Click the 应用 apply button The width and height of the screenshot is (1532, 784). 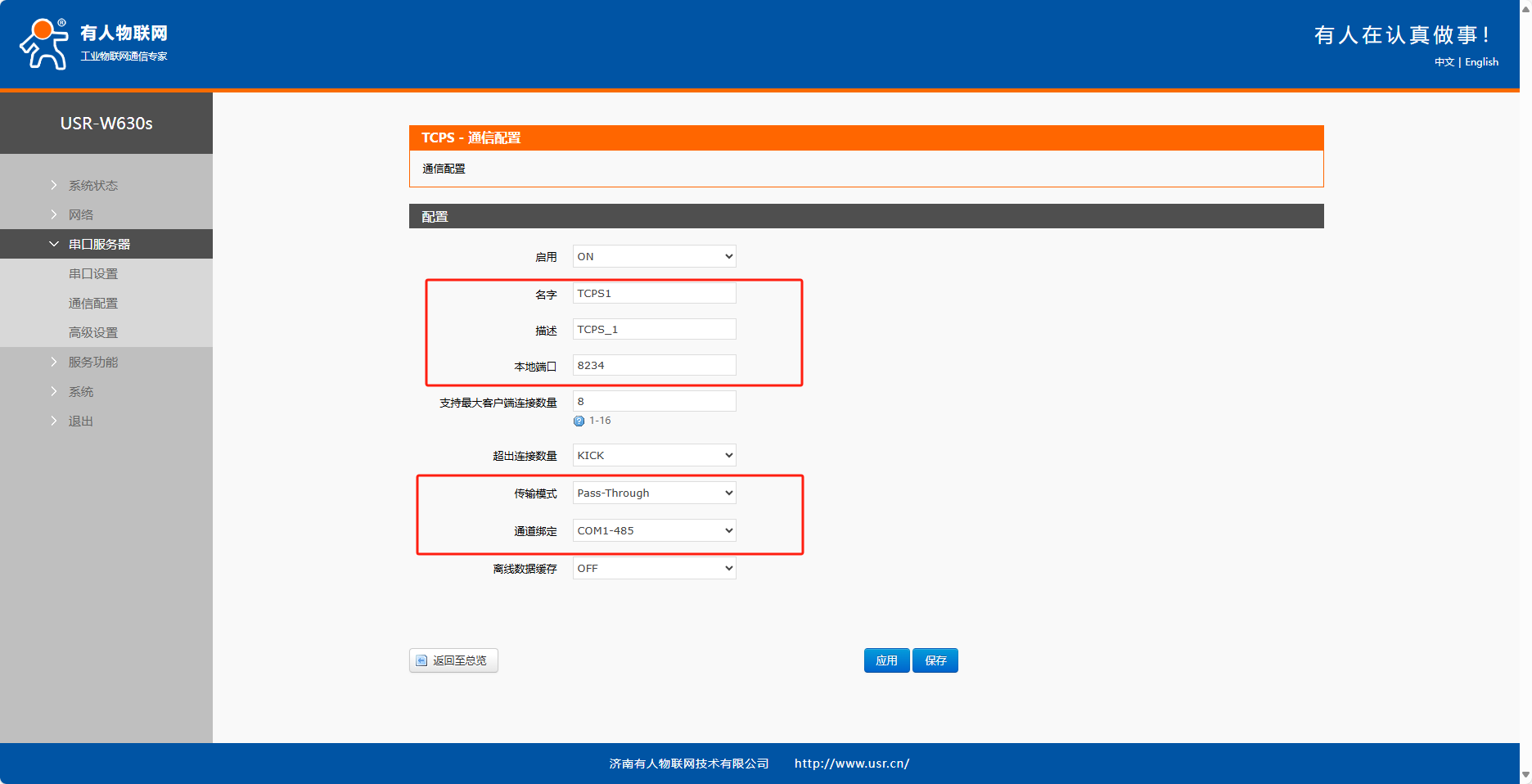(886, 660)
